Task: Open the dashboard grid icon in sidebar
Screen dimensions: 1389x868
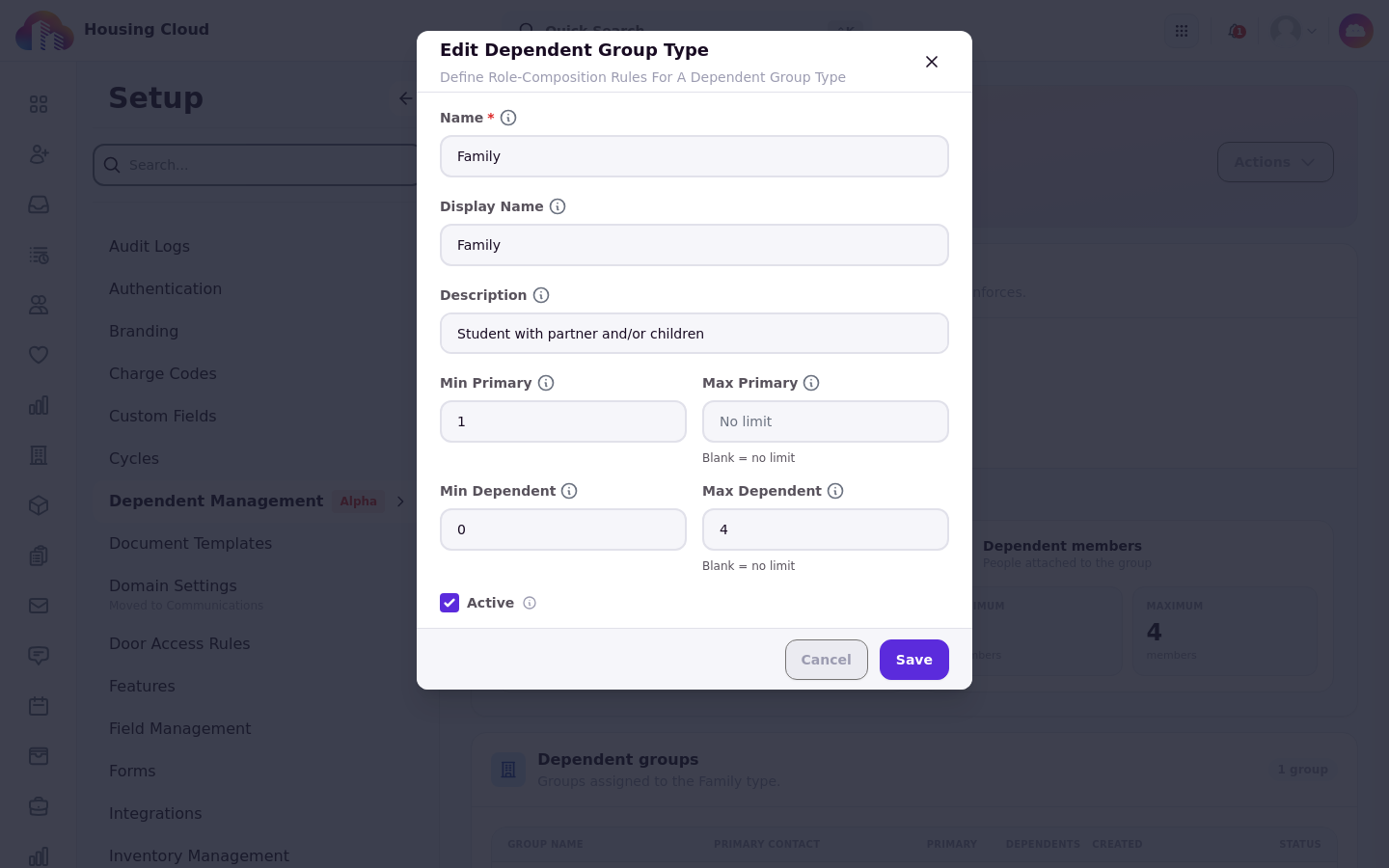Action: (x=39, y=104)
